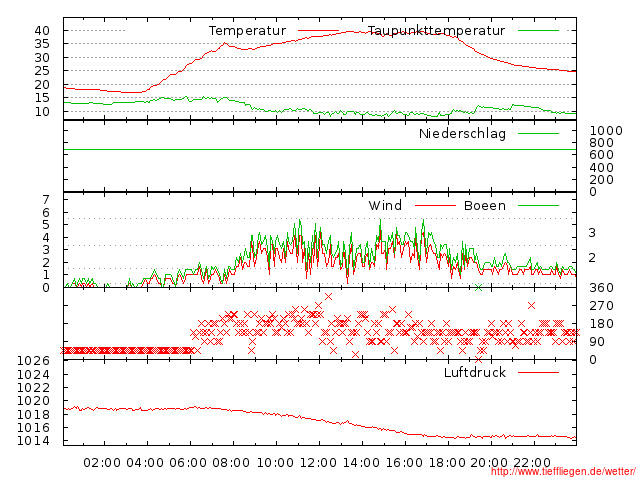
Task: Click the 12:00 time axis label
Action: 318,463
